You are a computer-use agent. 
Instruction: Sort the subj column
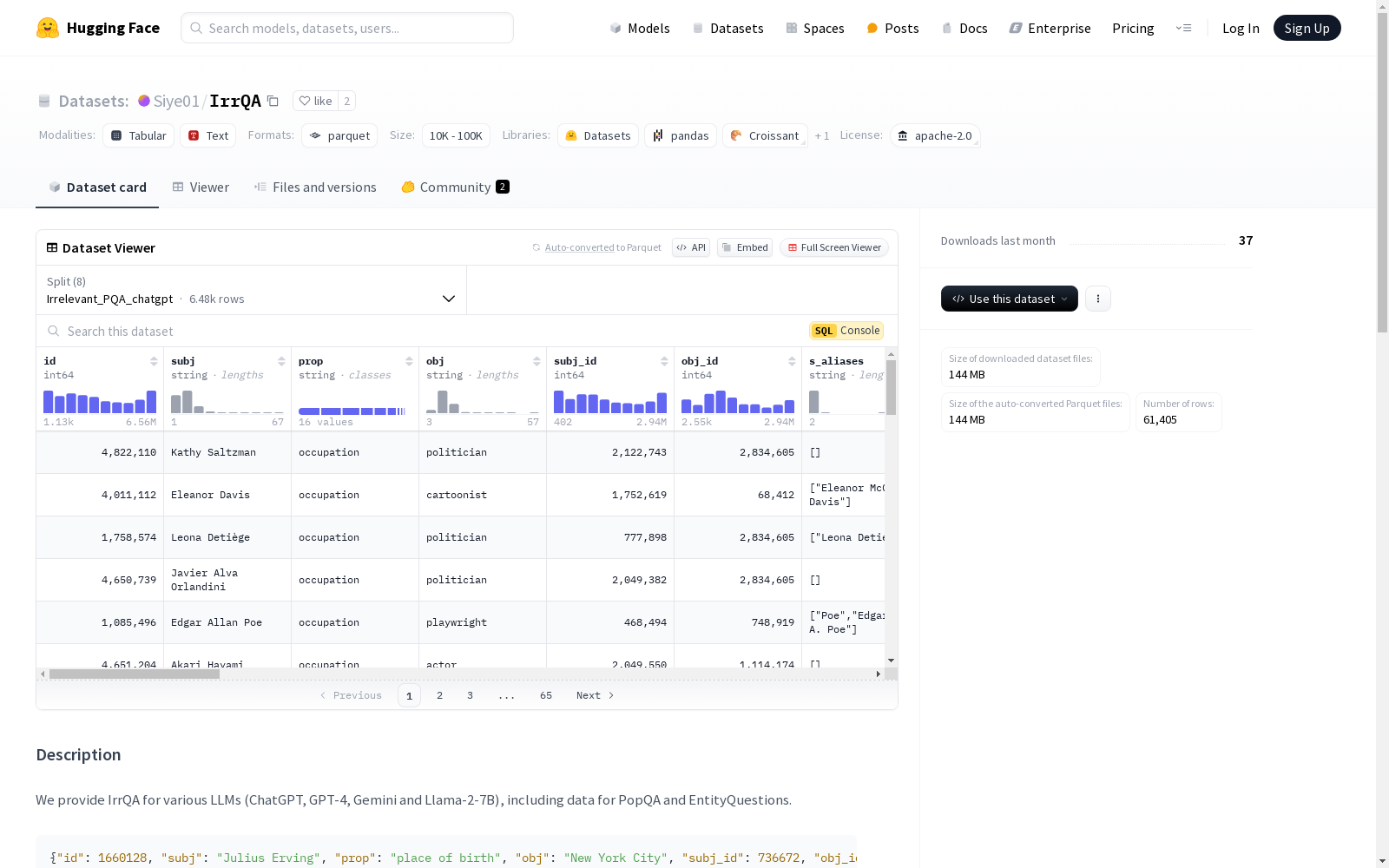click(281, 361)
